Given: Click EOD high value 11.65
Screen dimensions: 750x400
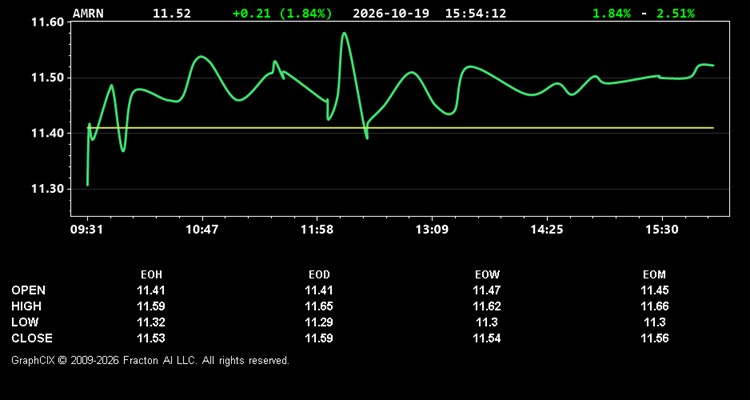Looking at the screenshot, I should (x=319, y=306).
